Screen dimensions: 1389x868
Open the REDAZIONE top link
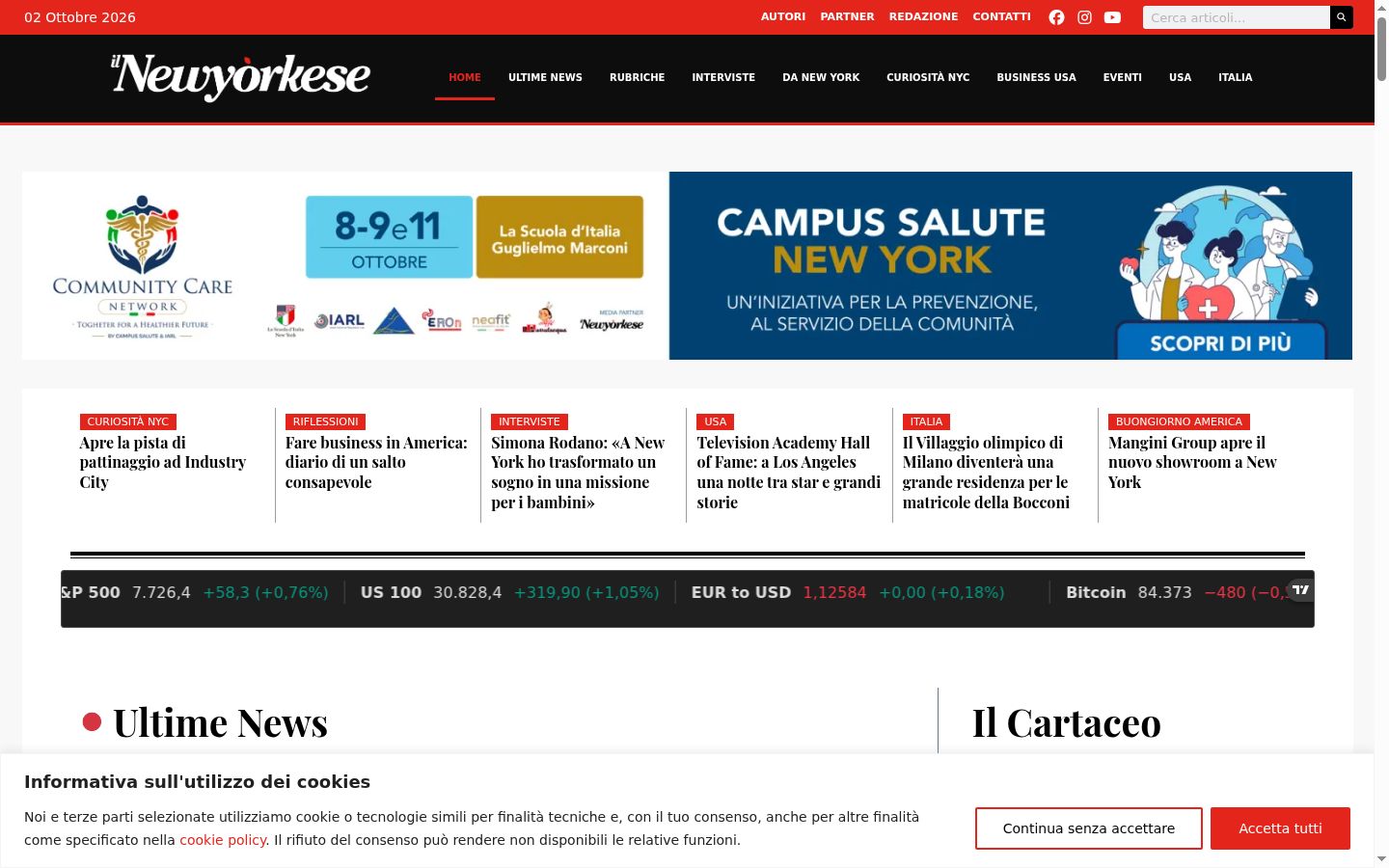pyautogui.click(x=923, y=16)
